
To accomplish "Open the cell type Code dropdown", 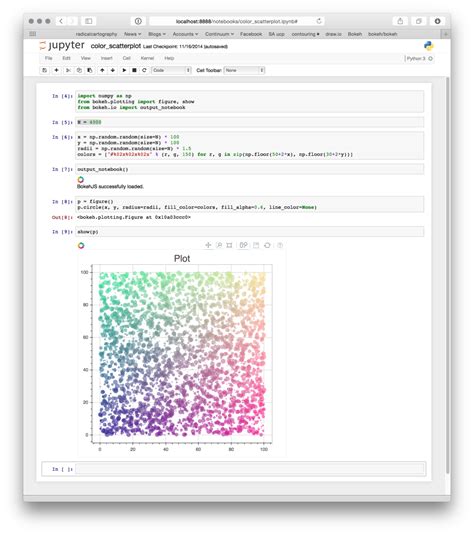I will (x=171, y=70).
